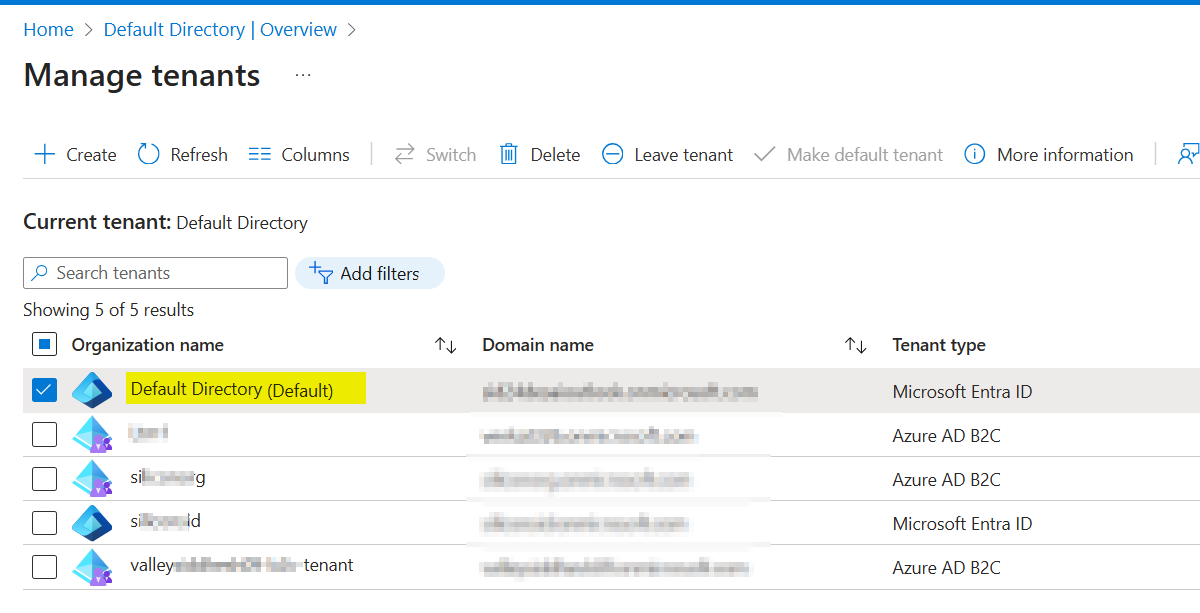Click the Leave tenant toolbar label

[x=684, y=155]
